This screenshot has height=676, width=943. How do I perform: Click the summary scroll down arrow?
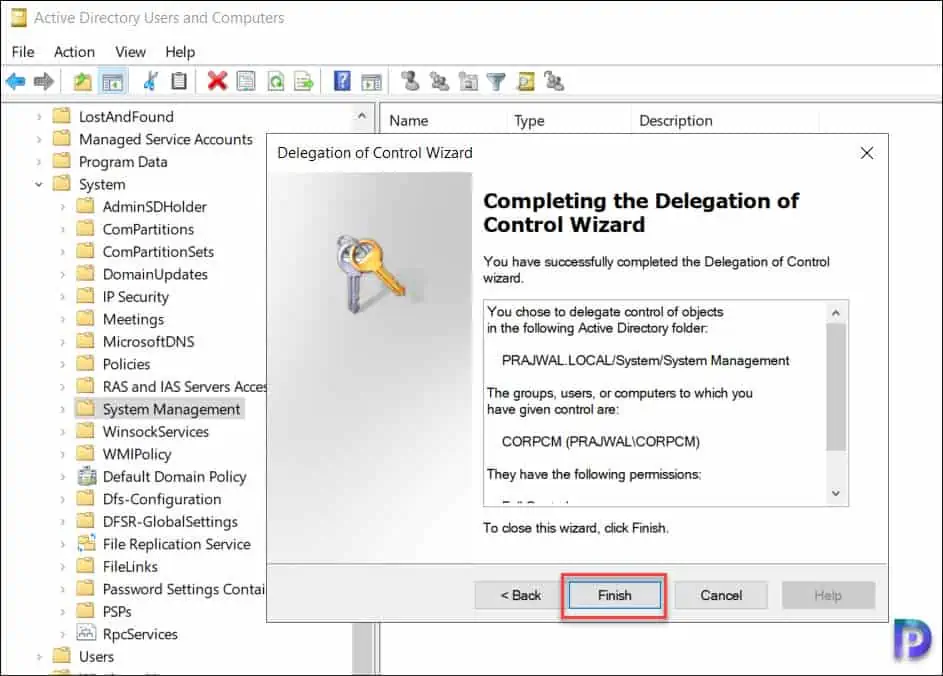point(836,493)
